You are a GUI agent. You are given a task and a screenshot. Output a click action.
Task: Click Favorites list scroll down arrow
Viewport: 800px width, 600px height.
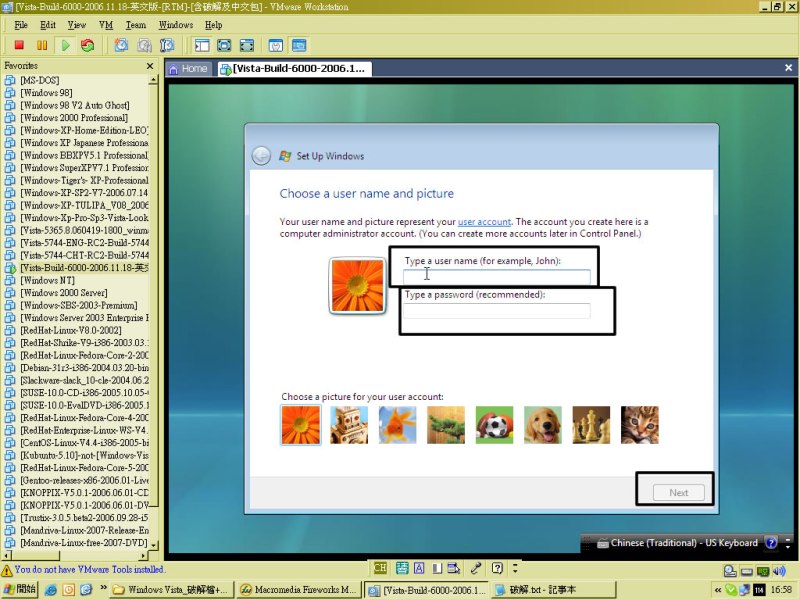[154, 545]
